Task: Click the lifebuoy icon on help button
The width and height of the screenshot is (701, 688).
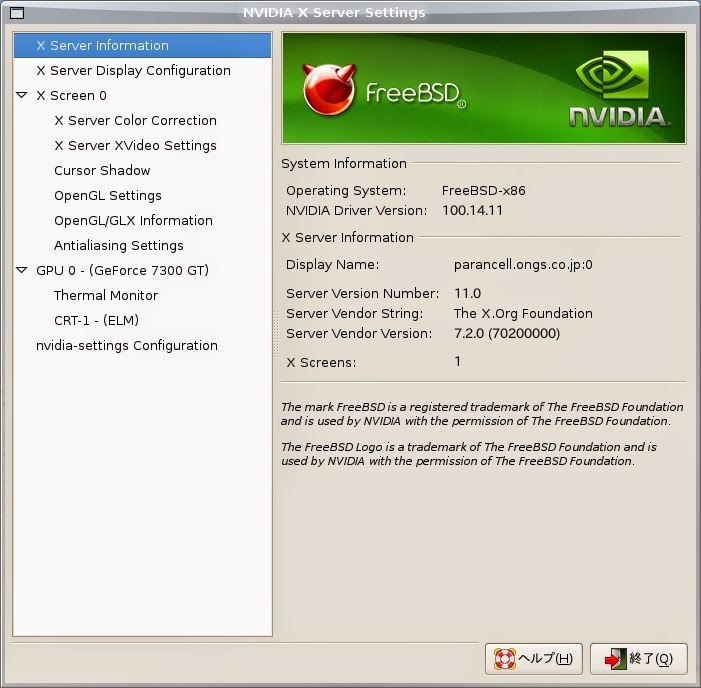Action: 505,659
